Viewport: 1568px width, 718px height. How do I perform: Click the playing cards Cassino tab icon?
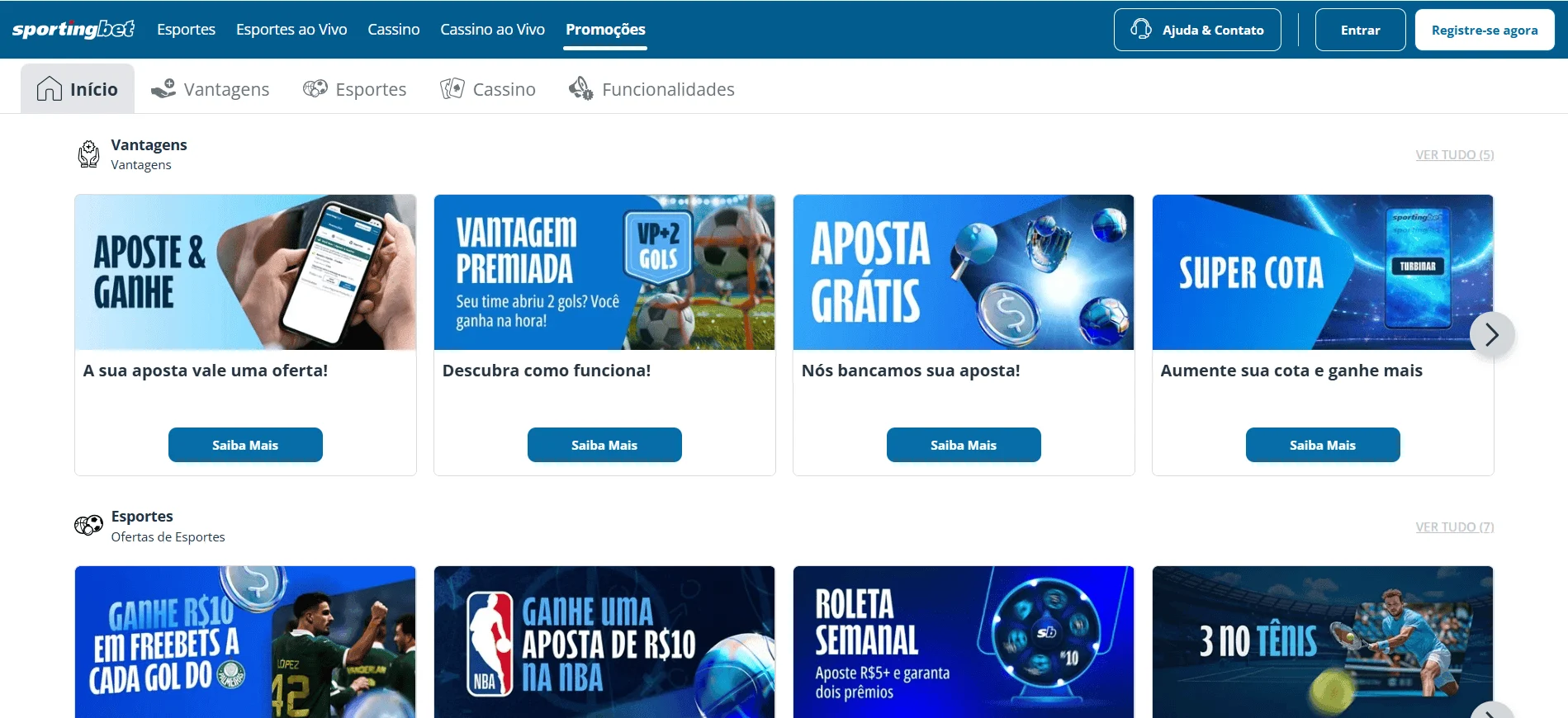click(452, 88)
